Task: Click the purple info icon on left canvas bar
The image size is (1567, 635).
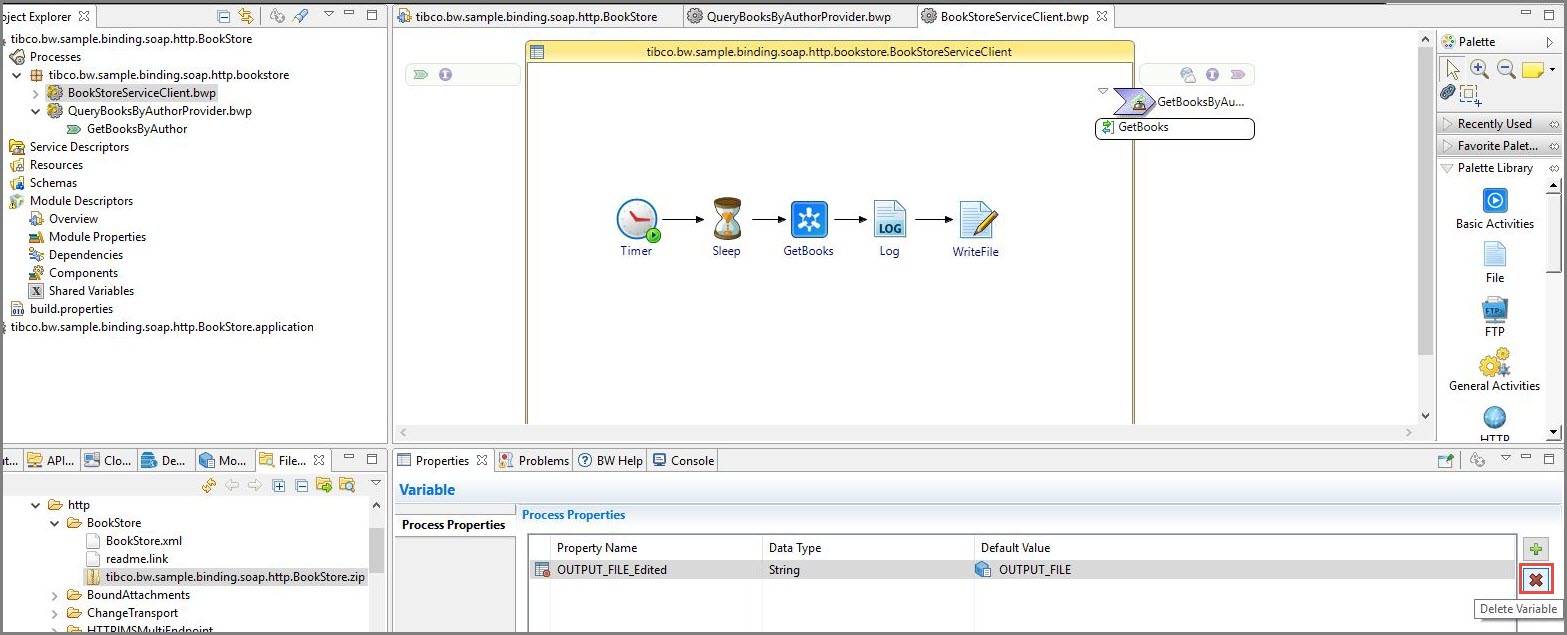Action: [x=445, y=74]
